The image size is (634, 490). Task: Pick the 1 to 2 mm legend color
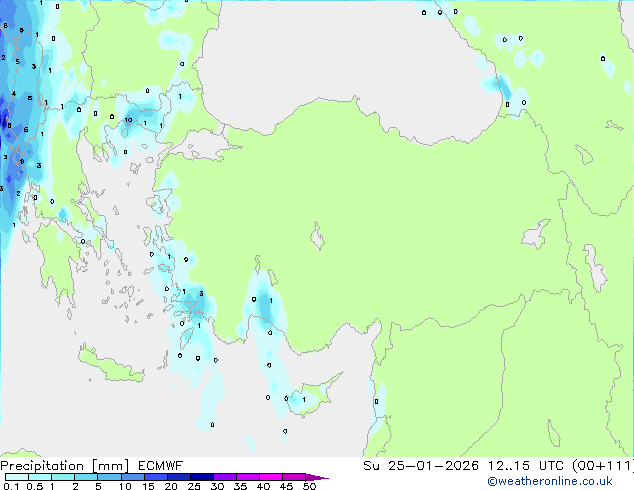pyautogui.click(x=63, y=477)
